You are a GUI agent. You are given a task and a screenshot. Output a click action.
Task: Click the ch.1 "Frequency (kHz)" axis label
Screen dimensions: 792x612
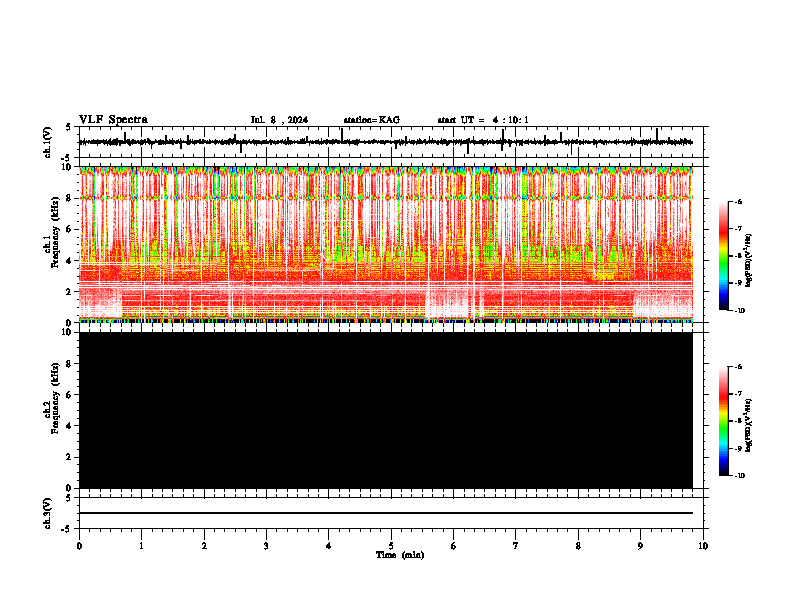point(55,232)
